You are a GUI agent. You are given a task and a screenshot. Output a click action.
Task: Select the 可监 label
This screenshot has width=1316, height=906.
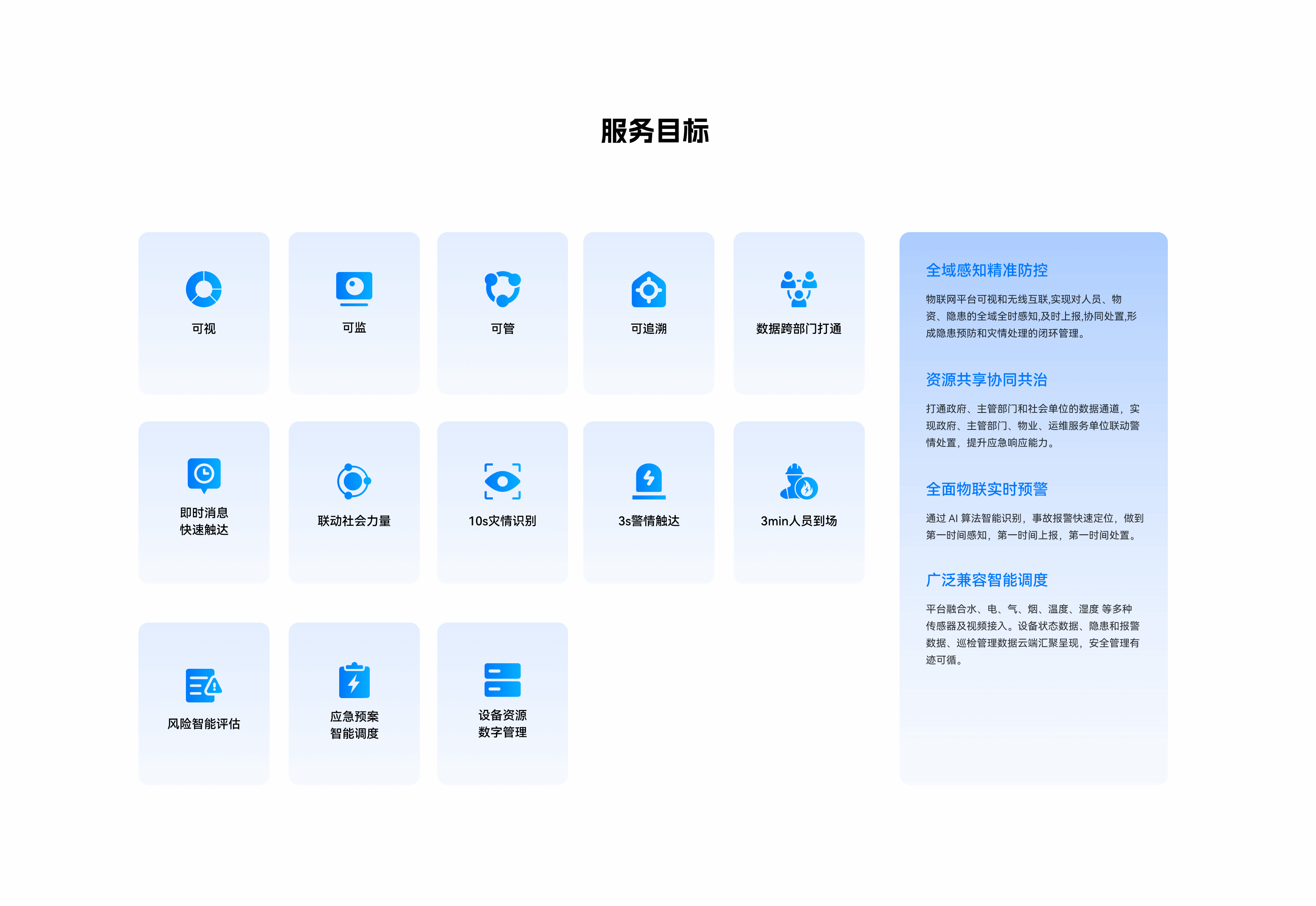pos(354,328)
